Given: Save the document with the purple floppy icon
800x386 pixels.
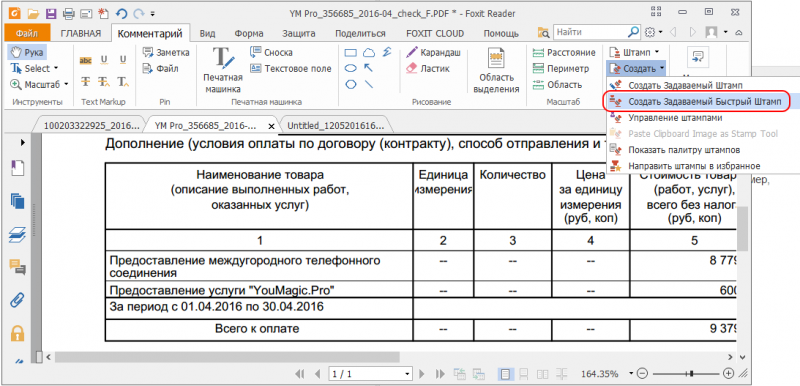Looking at the screenshot, I should (x=51, y=13).
